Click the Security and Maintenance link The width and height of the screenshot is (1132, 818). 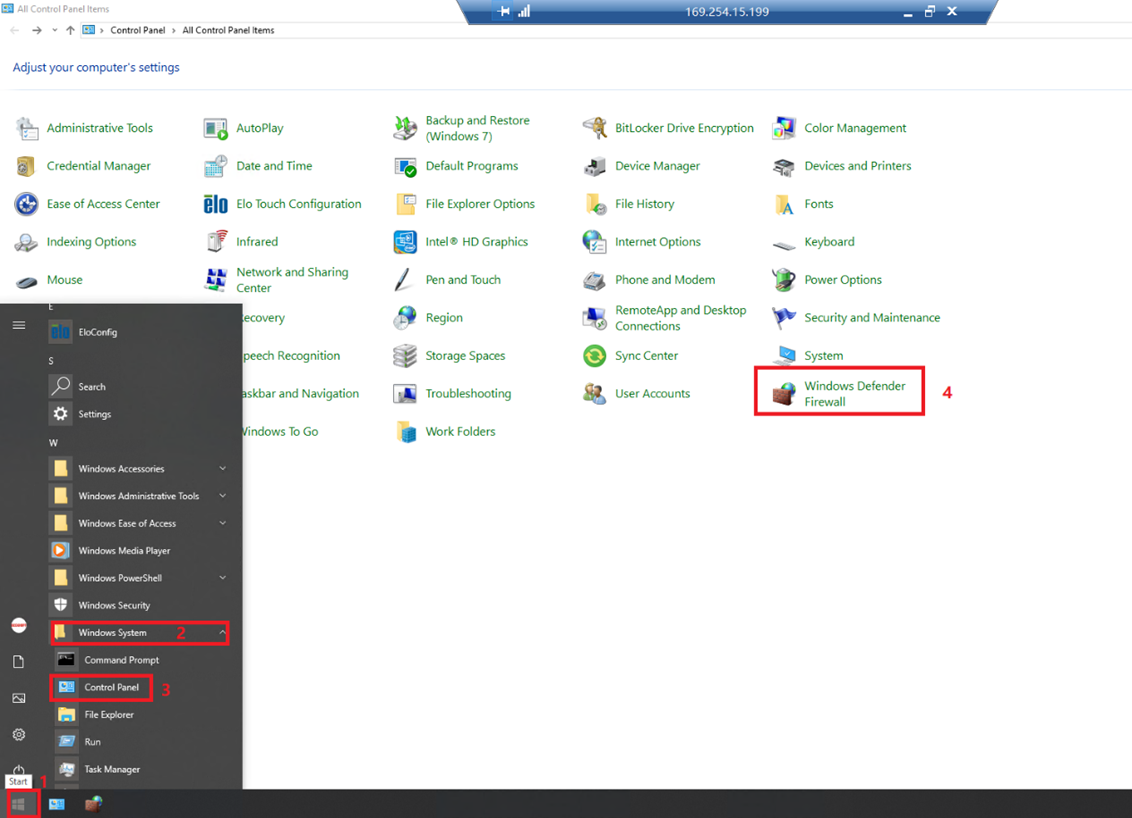coord(872,318)
